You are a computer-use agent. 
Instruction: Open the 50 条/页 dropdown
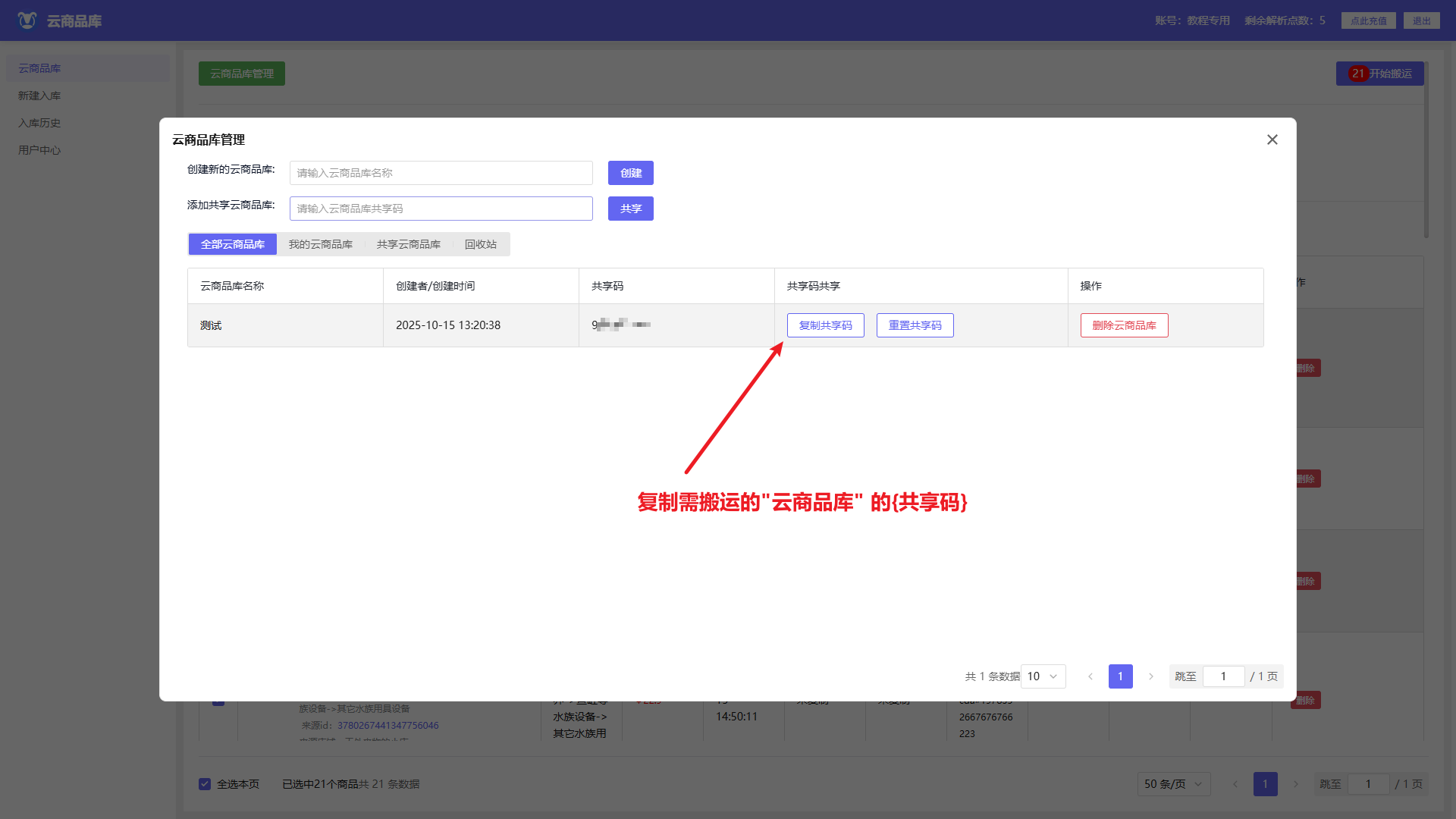pos(1174,784)
